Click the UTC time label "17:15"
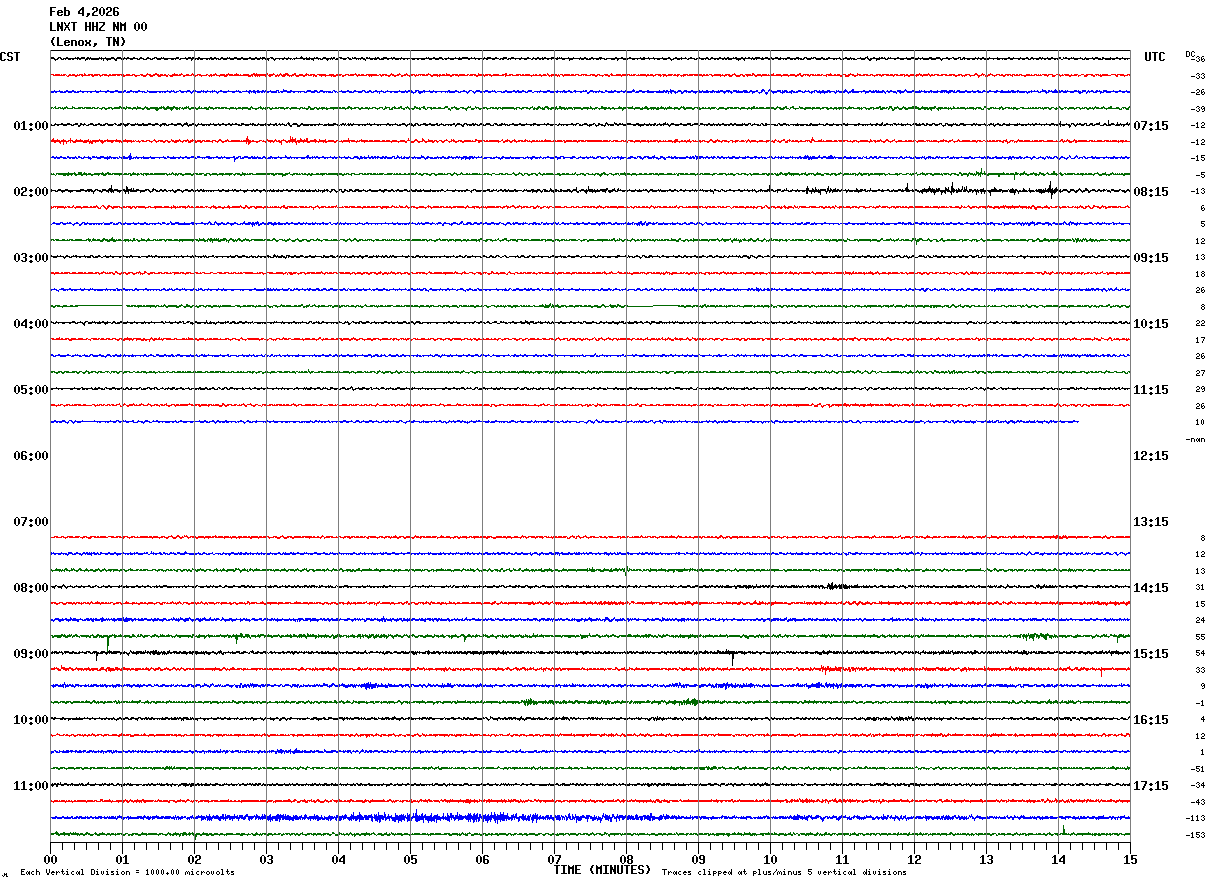 [1151, 786]
